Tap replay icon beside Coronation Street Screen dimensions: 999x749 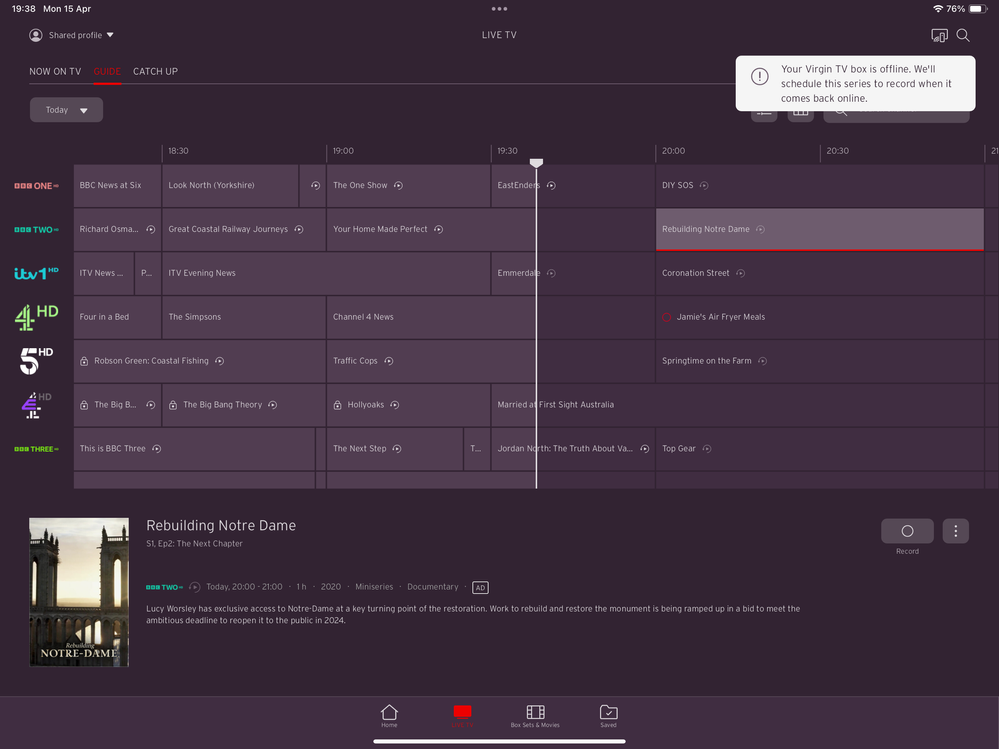click(x=740, y=273)
